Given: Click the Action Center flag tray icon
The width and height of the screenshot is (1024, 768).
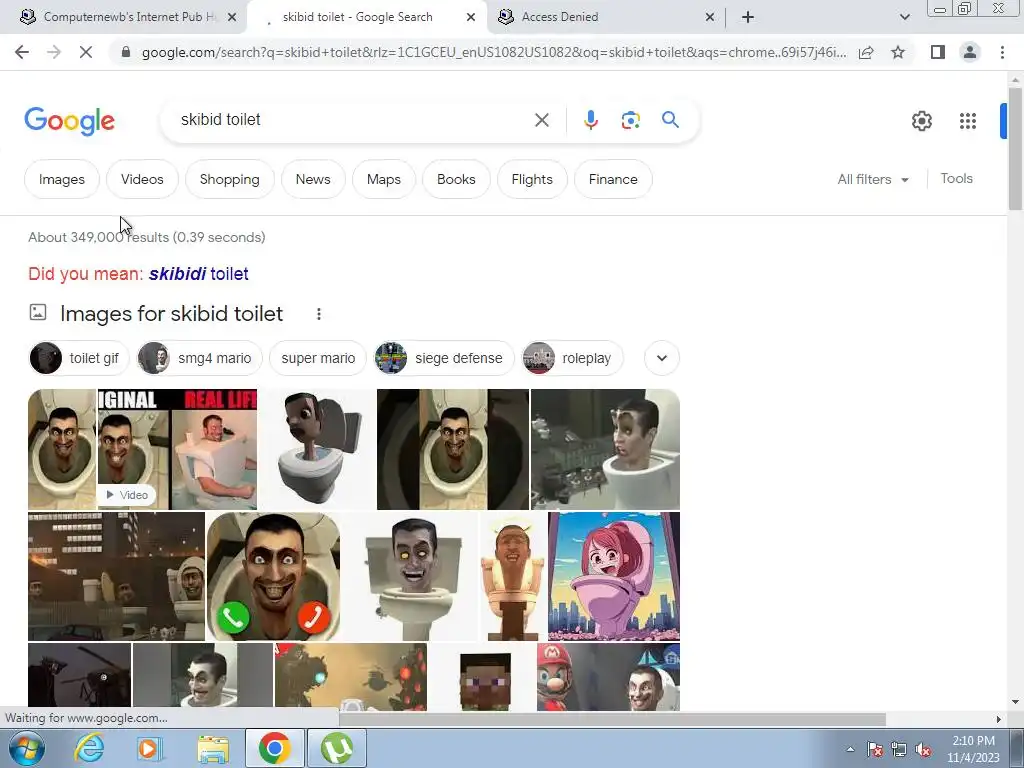Looking at the screenshot, I should click(874, 750).
